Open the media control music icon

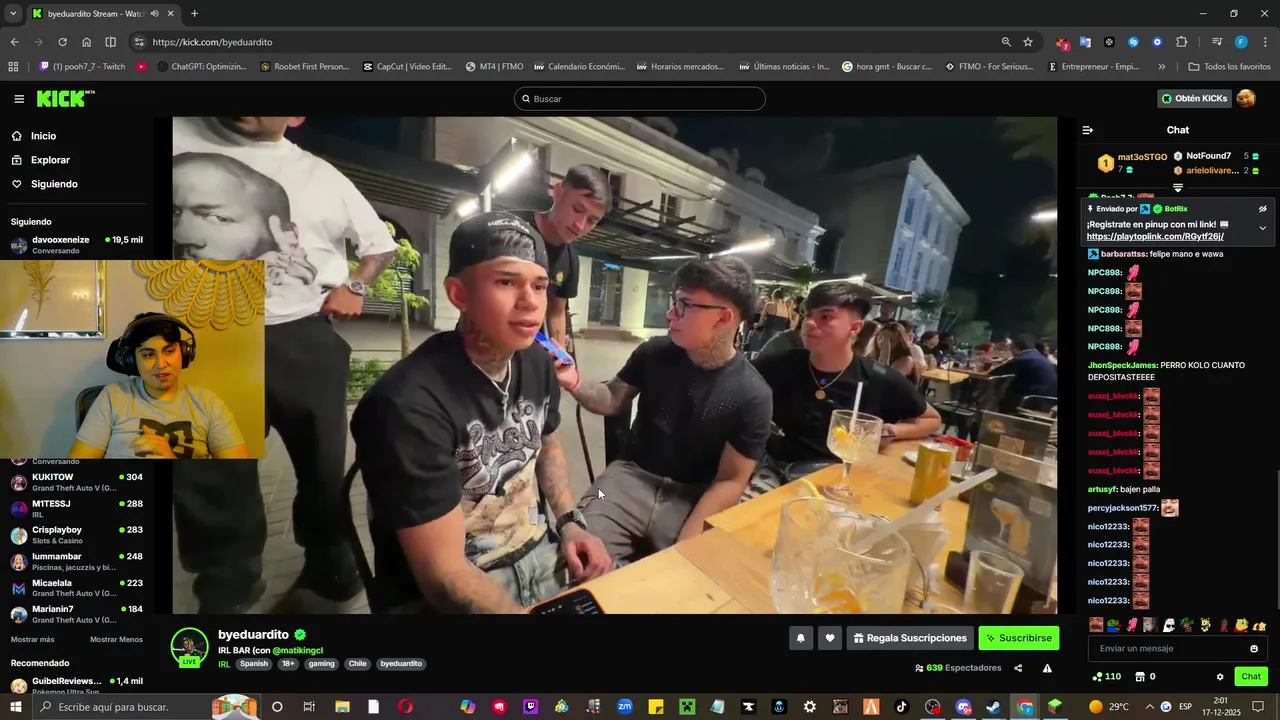tap(1217, 42)
